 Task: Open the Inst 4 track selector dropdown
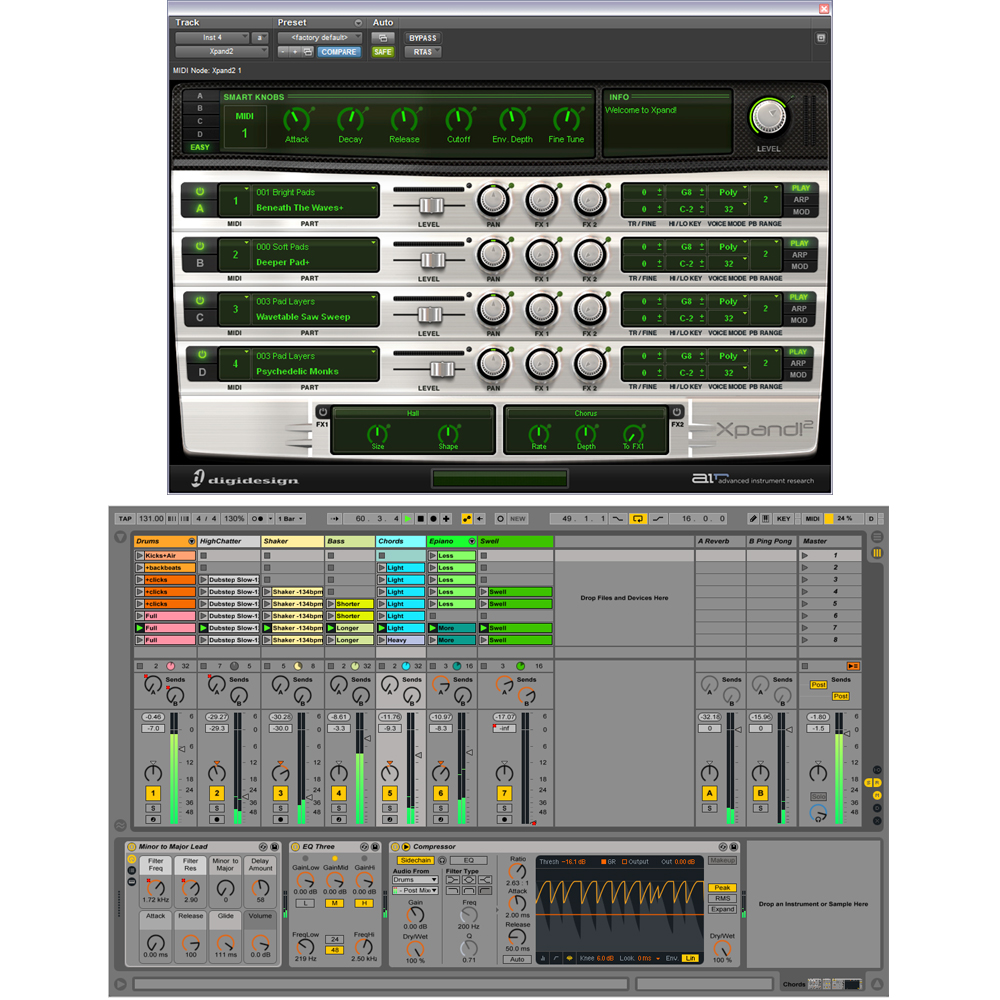212,38
